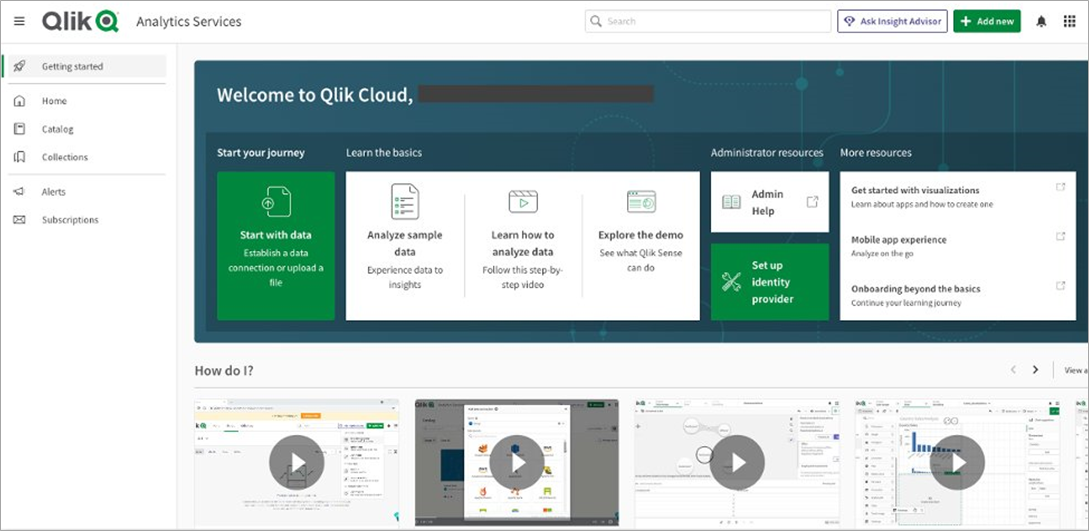Click the How do I? heading
The image size is (1089, 531).
coord(224,370)
